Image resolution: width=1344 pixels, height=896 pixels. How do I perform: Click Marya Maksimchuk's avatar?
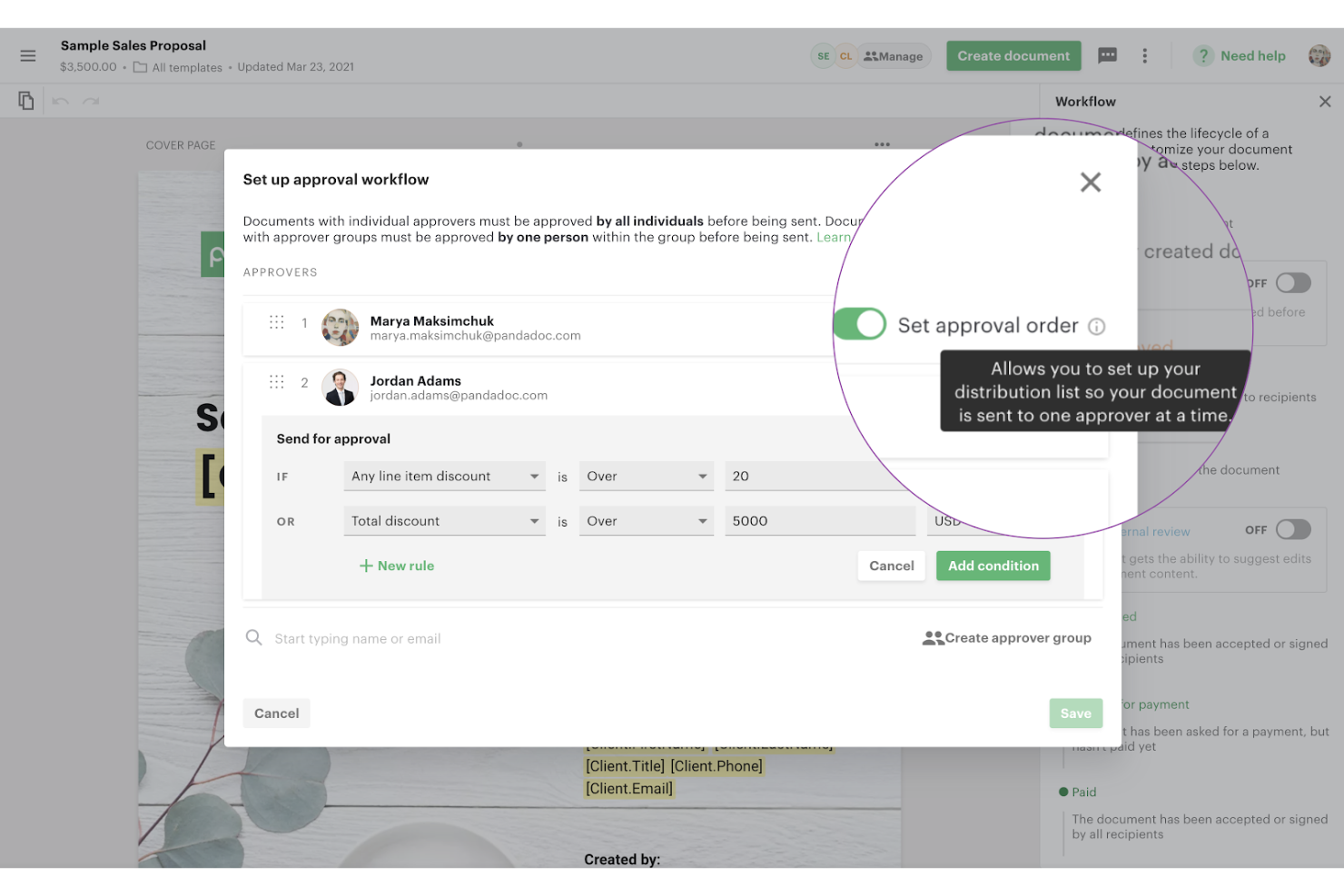[341, 328]
